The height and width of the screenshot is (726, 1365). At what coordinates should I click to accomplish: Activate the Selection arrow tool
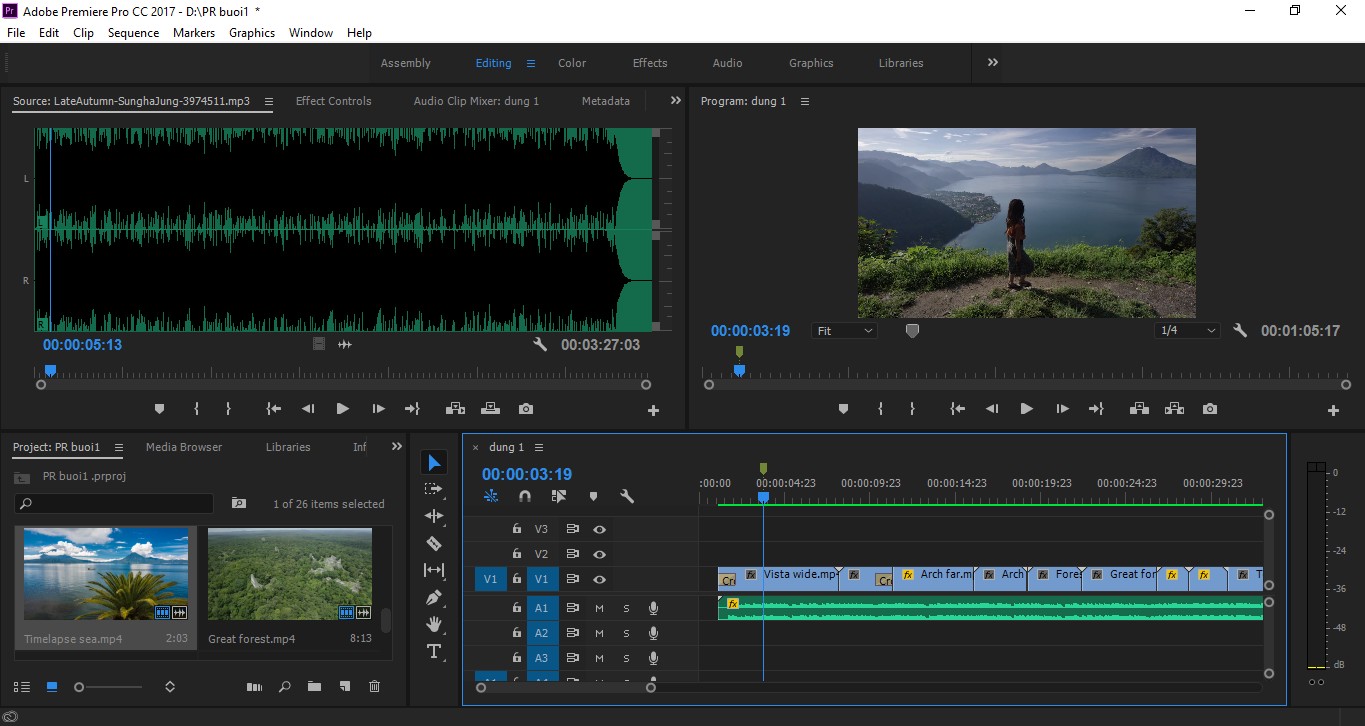click(434, 462)
